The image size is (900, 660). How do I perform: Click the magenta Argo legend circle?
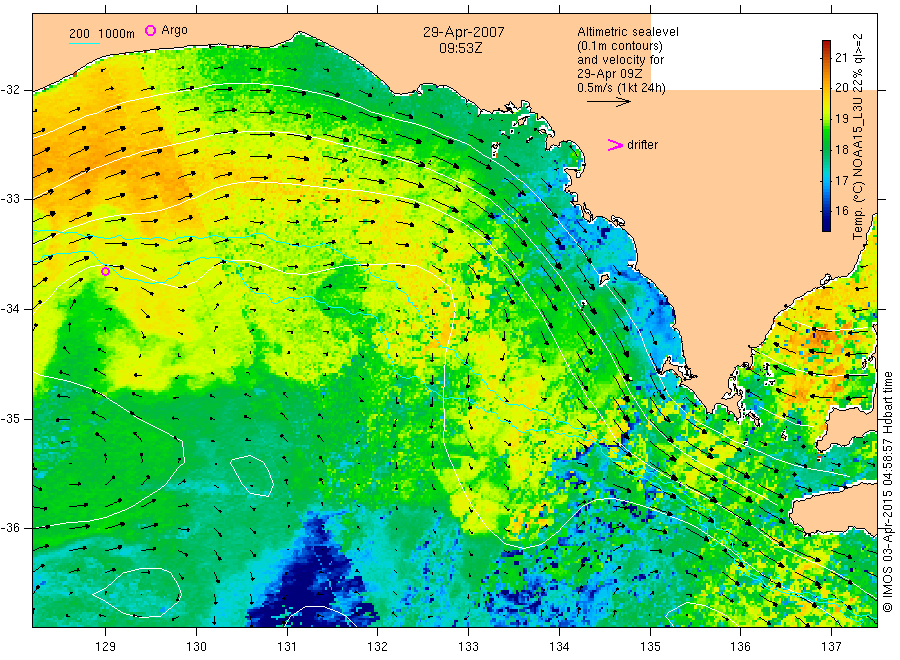coord(150,30)
